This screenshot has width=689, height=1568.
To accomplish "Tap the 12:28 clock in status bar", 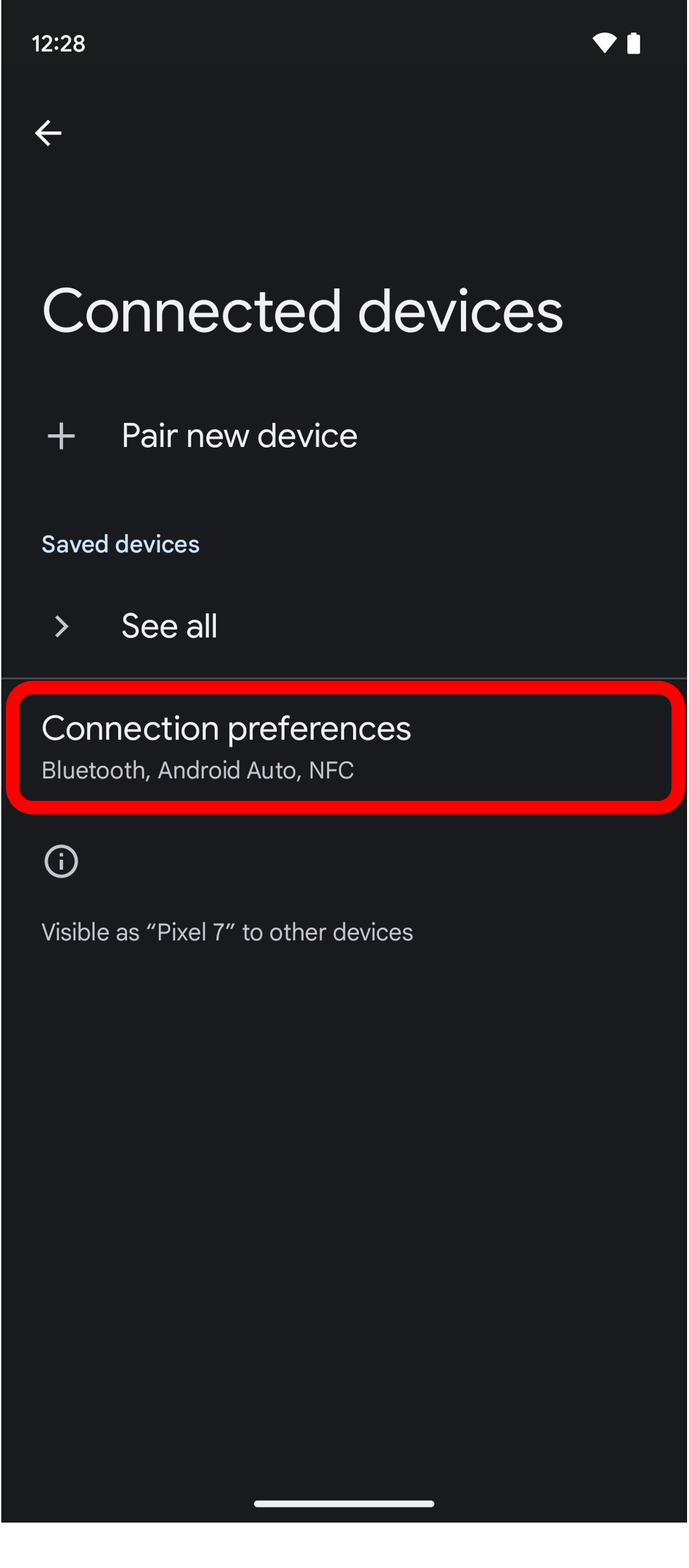I will coord(58,43).
